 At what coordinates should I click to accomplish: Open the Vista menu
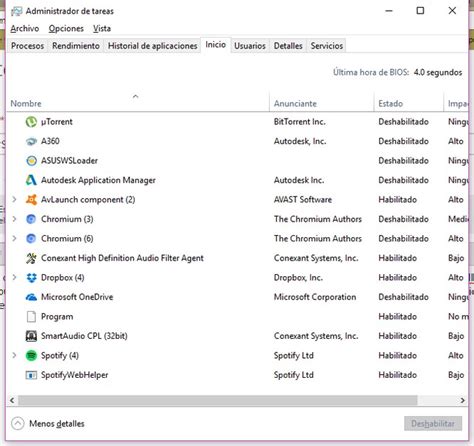tap(102, 29)
